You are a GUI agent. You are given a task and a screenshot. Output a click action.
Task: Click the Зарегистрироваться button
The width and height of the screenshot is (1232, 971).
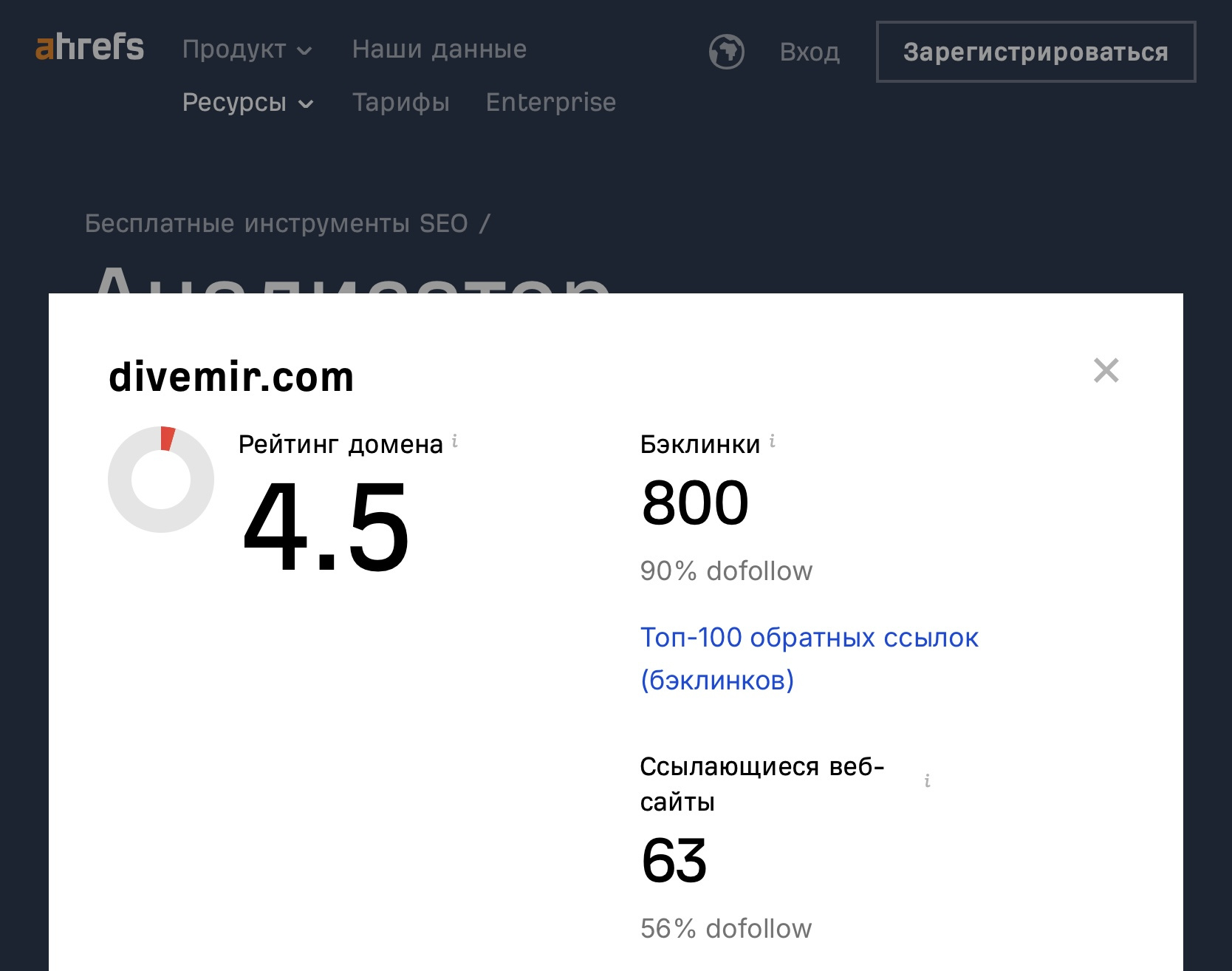1036,52
